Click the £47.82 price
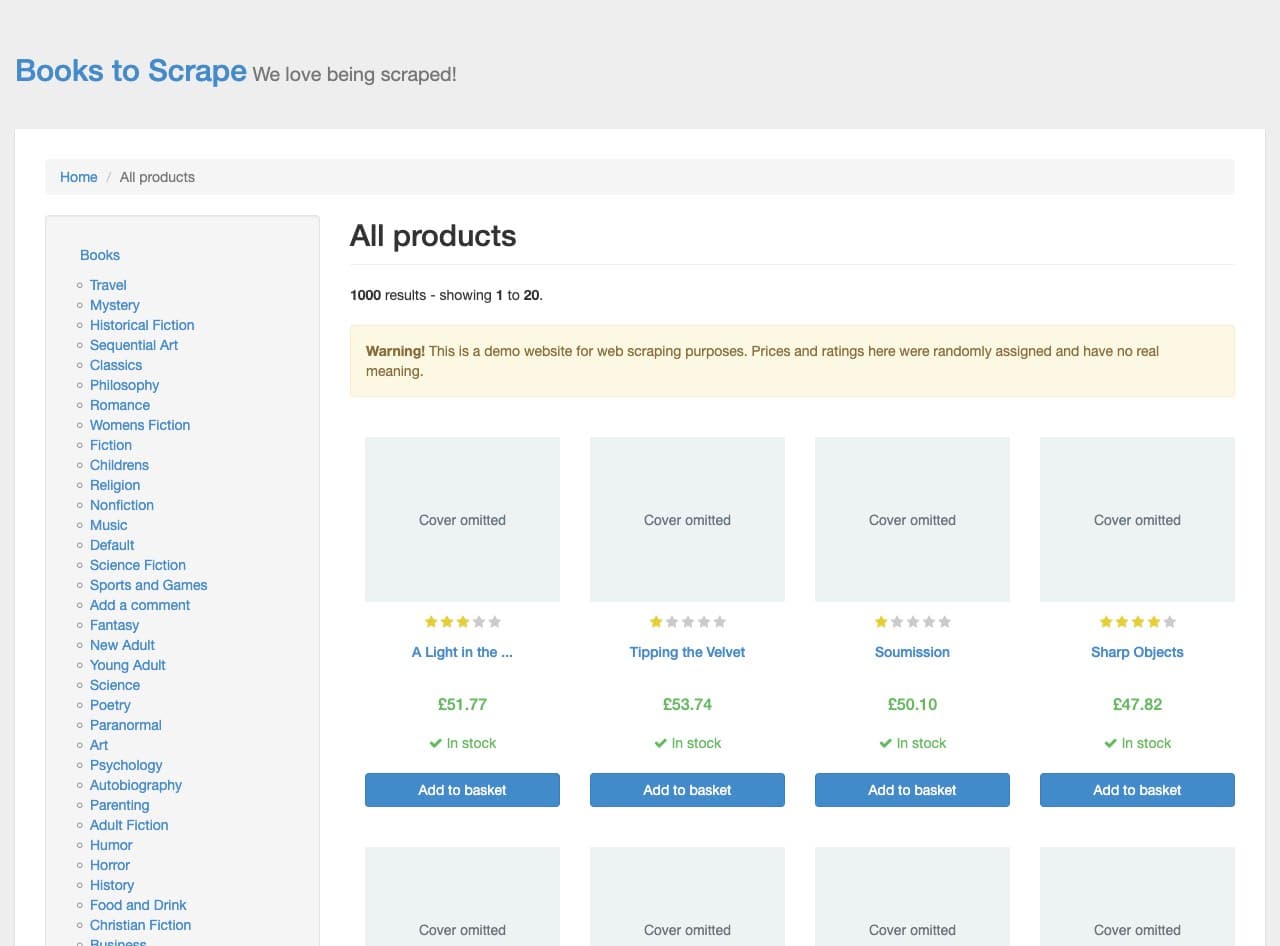 (x=1137, y=704)
